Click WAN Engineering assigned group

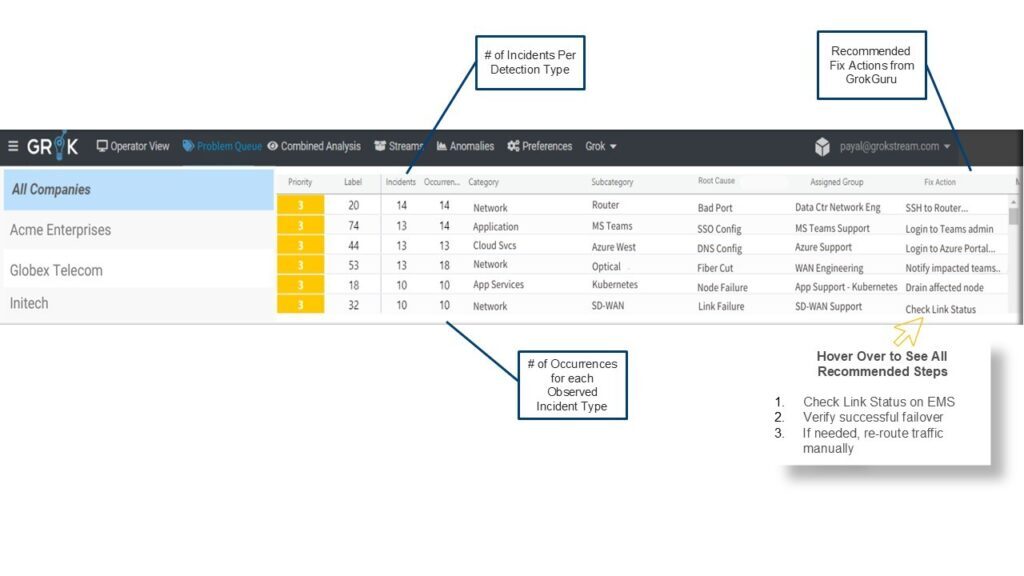829,268
